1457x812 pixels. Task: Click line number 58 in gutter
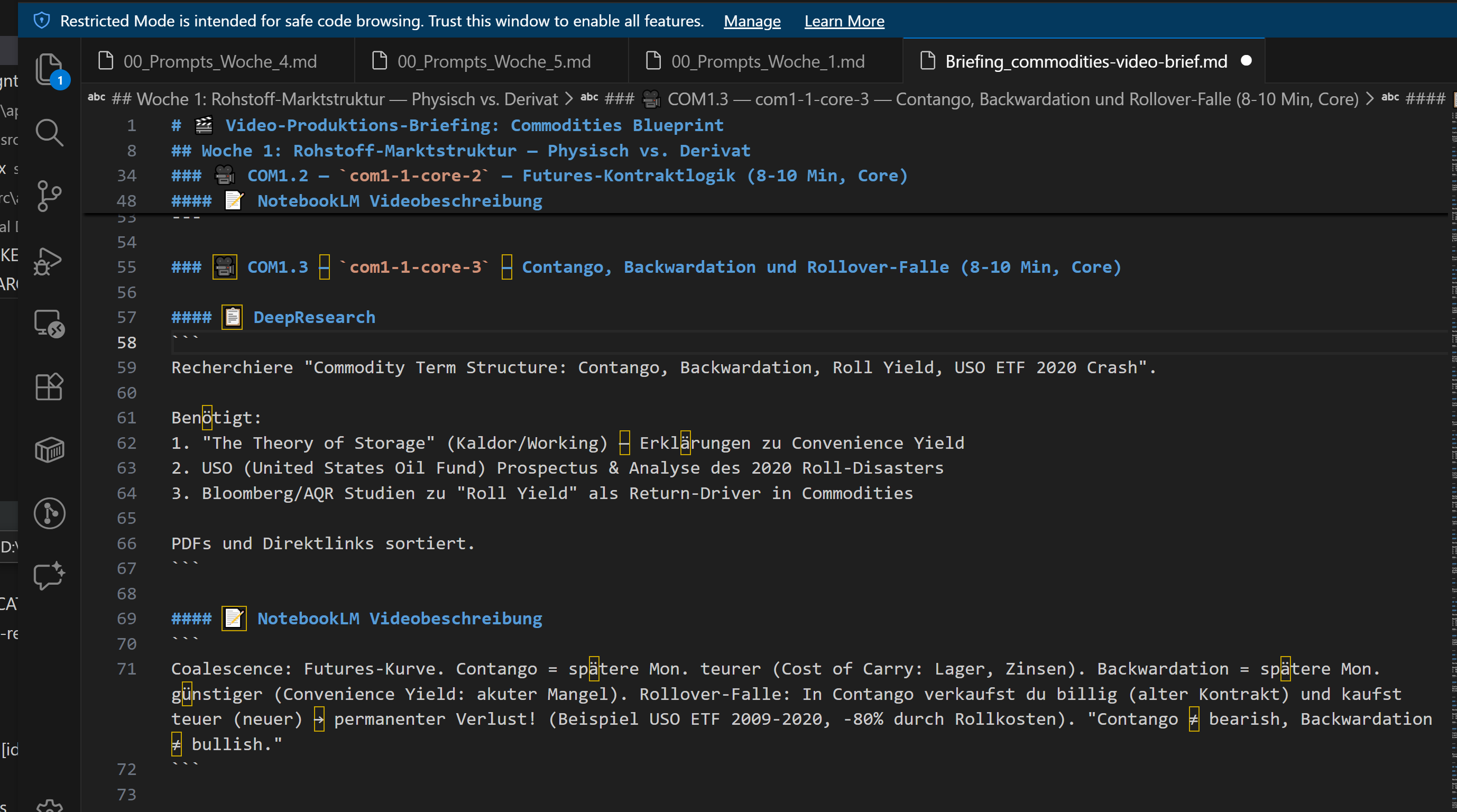coord(127,343)
